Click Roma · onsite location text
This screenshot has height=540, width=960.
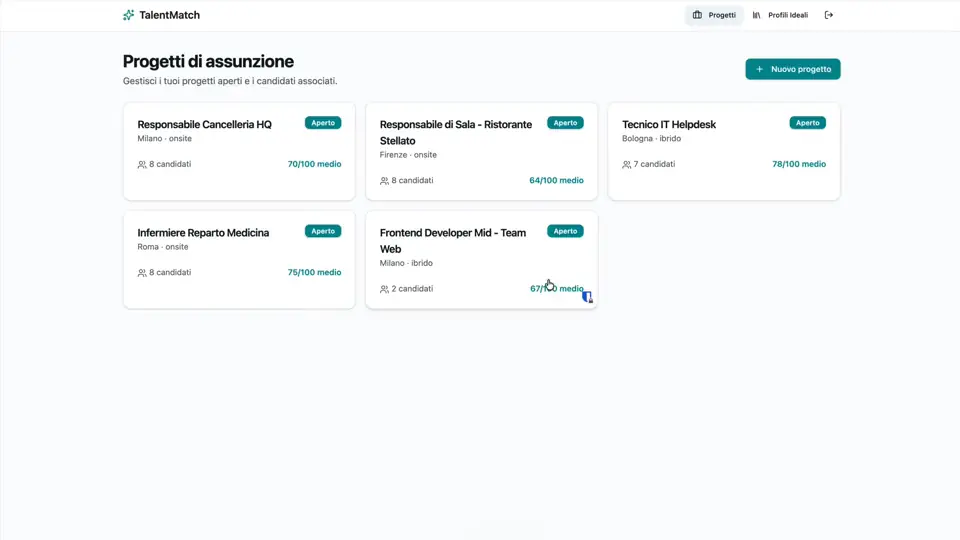tap(163, 247)
